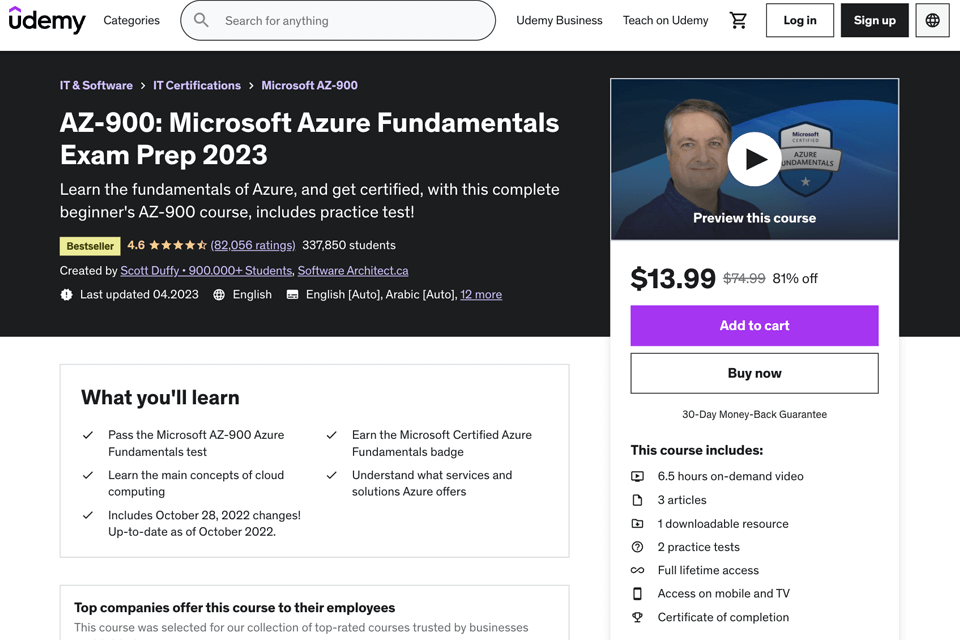This screenshot has height=640, width=960.
Task: Go to Microsoft AZ-900 breadcrumb
Action: [309, 86]
